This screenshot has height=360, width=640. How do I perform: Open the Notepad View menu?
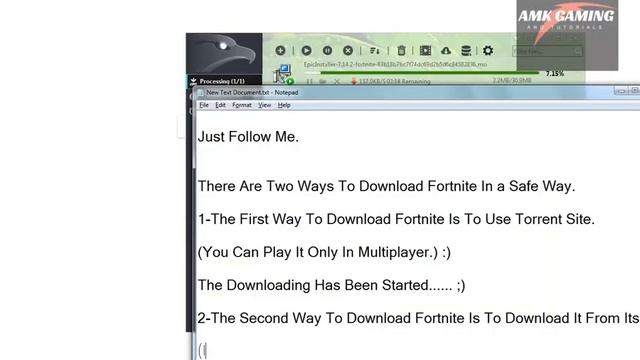coord(264,105)
